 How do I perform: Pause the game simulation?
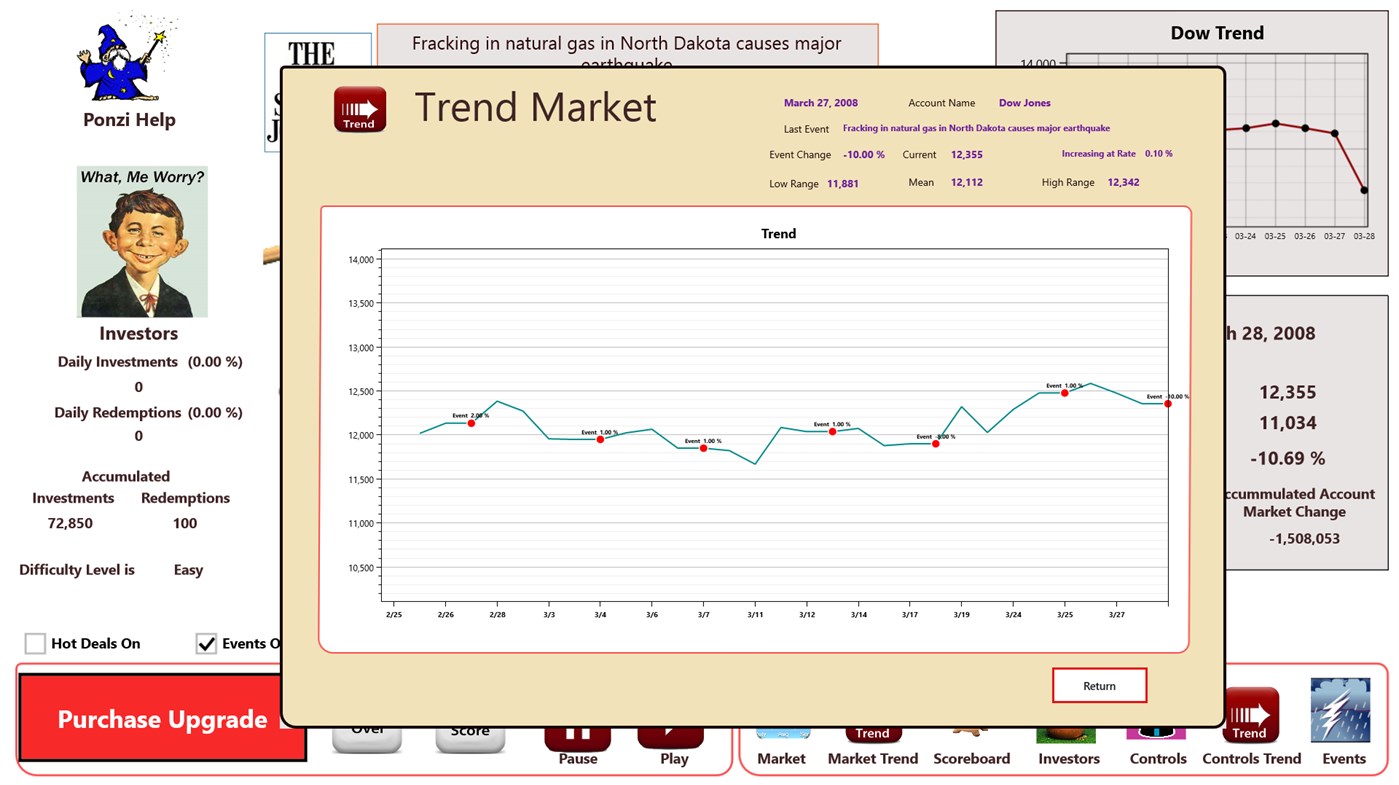tap(577, 738)
